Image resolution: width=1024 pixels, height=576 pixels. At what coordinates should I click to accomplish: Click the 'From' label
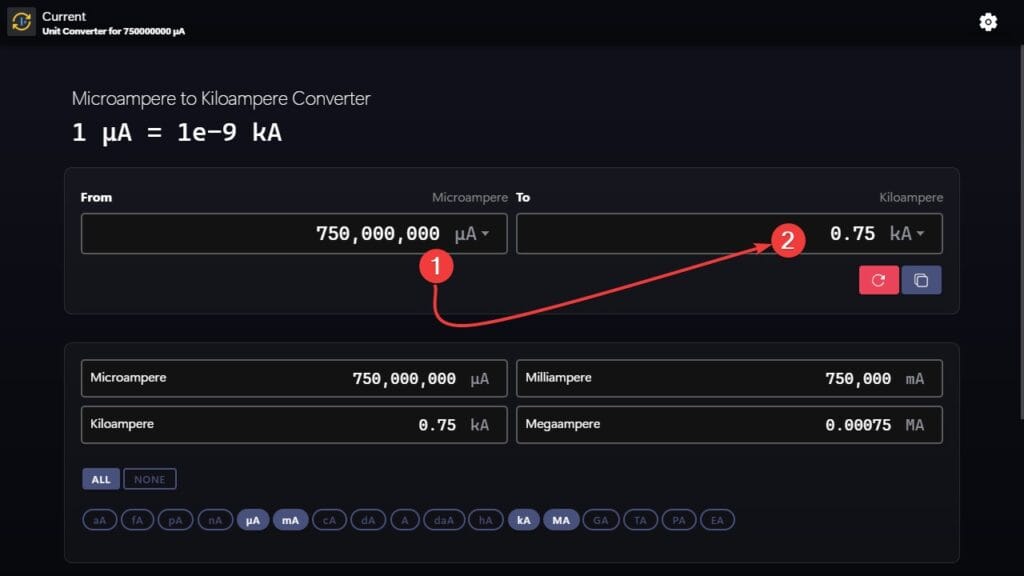(x=96, y=197)
